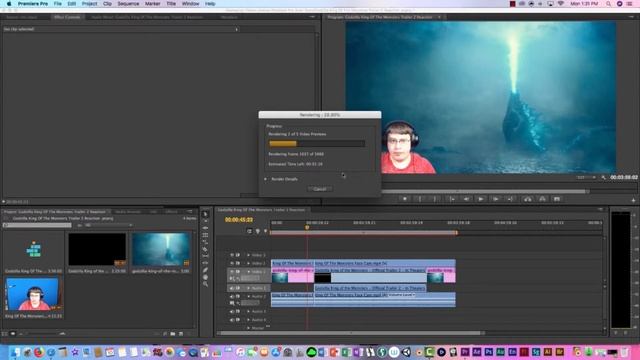Click the Extract button in Program monitor
Screen dimensions: 640x360
click(542, 199)
